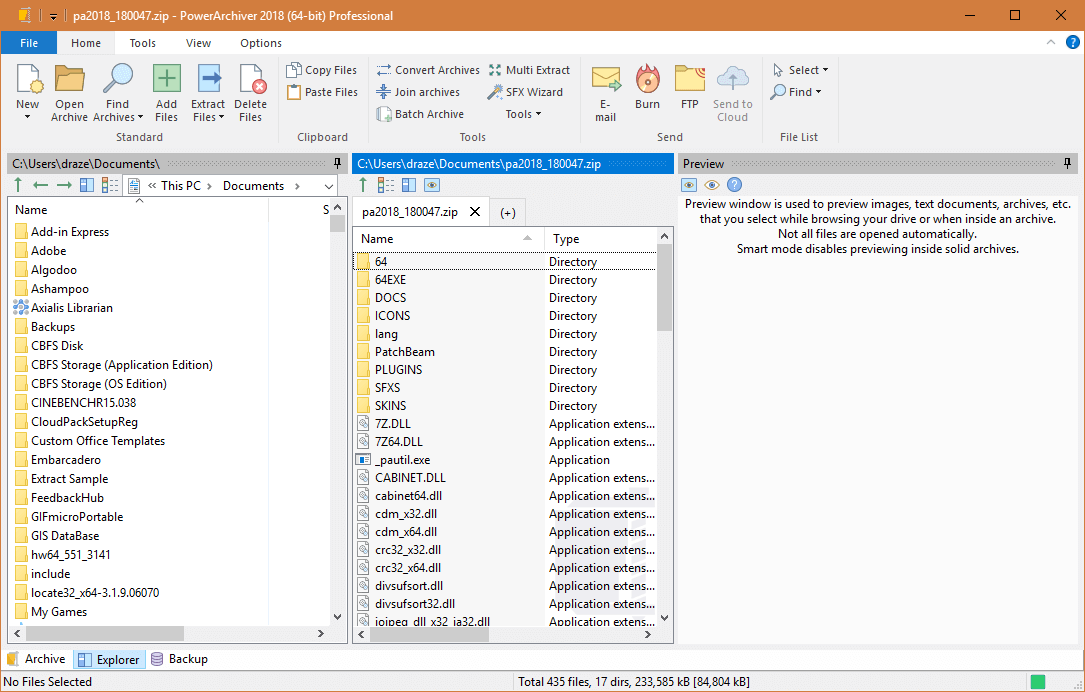This screenshot has width=1085, height=692.
Task: Select the PatchBeam folder in the archive
Action: point(404,352)
